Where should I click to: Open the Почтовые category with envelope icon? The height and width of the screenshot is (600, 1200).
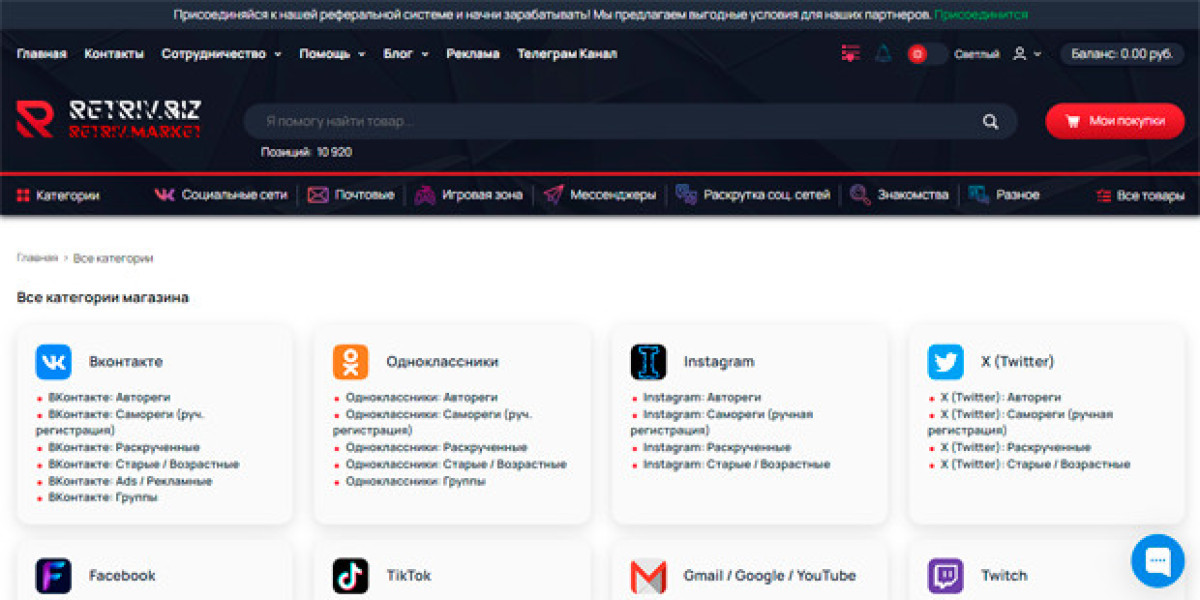[317, 194]
